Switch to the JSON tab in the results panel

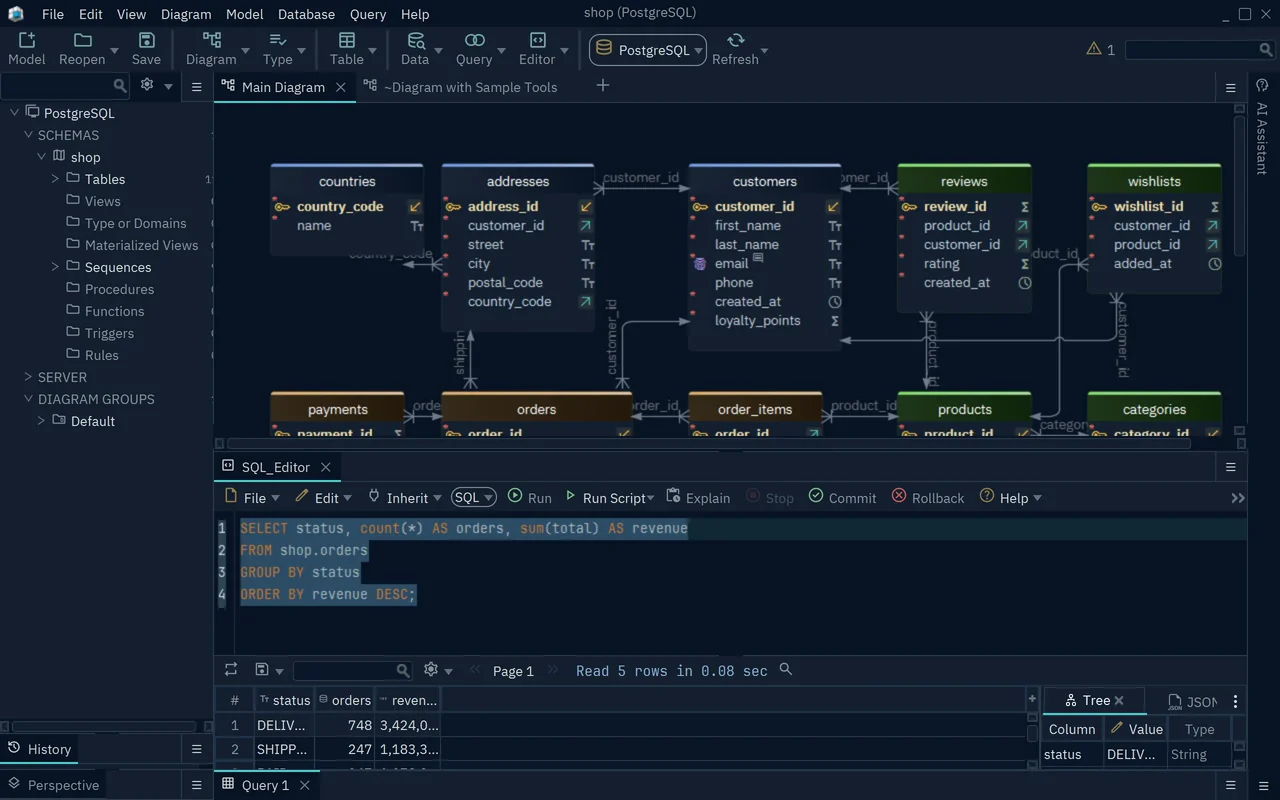point(1193,701)
